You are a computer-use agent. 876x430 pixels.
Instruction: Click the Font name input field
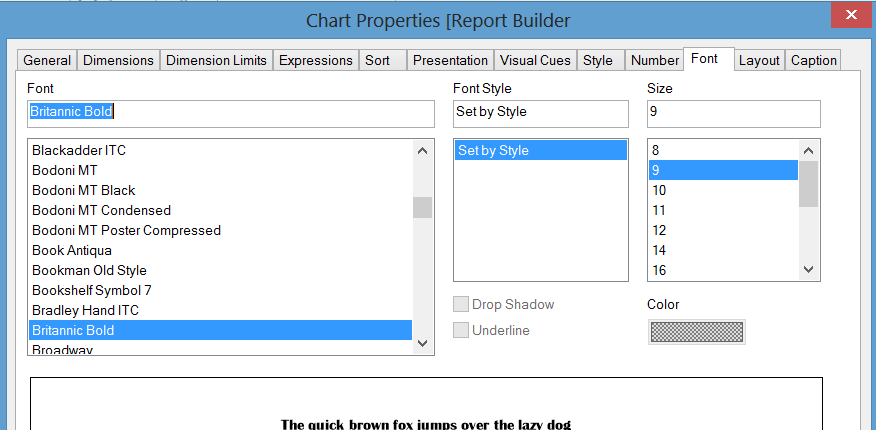[230, 112]
